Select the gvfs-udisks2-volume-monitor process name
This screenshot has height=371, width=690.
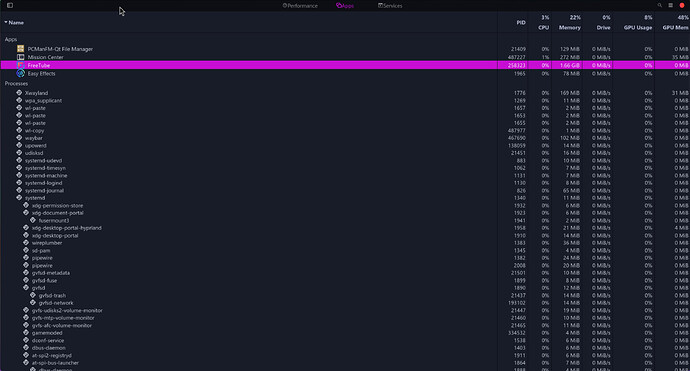tap(67, 310)
